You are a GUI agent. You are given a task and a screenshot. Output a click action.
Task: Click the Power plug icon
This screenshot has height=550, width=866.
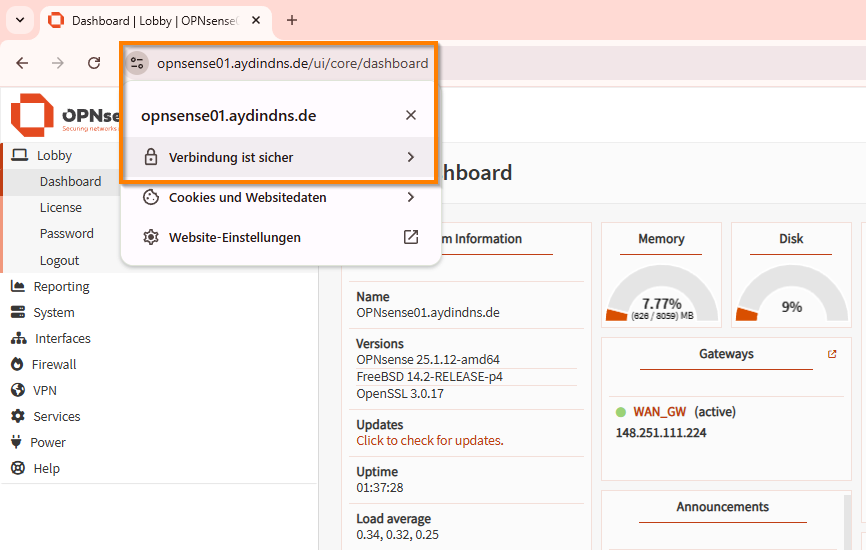point(17,442)
